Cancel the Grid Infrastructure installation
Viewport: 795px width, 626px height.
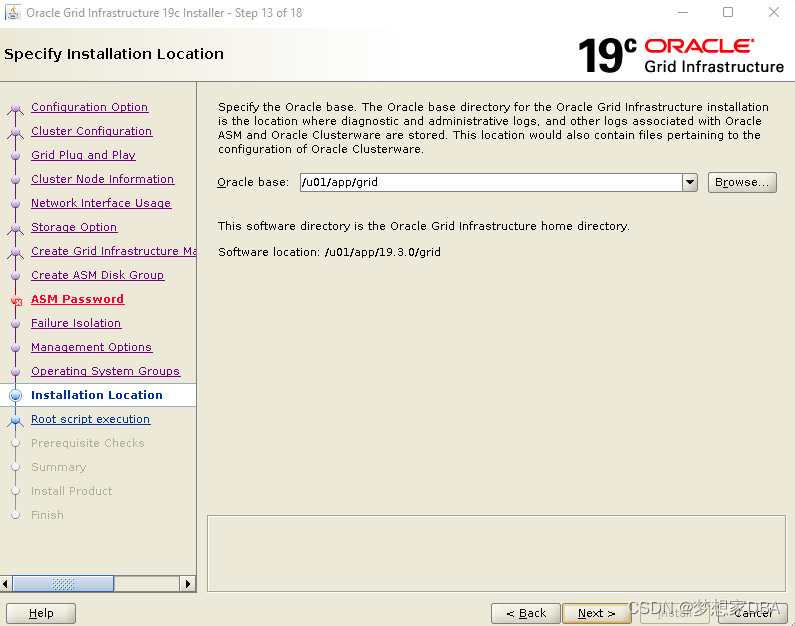pos(753,613)
